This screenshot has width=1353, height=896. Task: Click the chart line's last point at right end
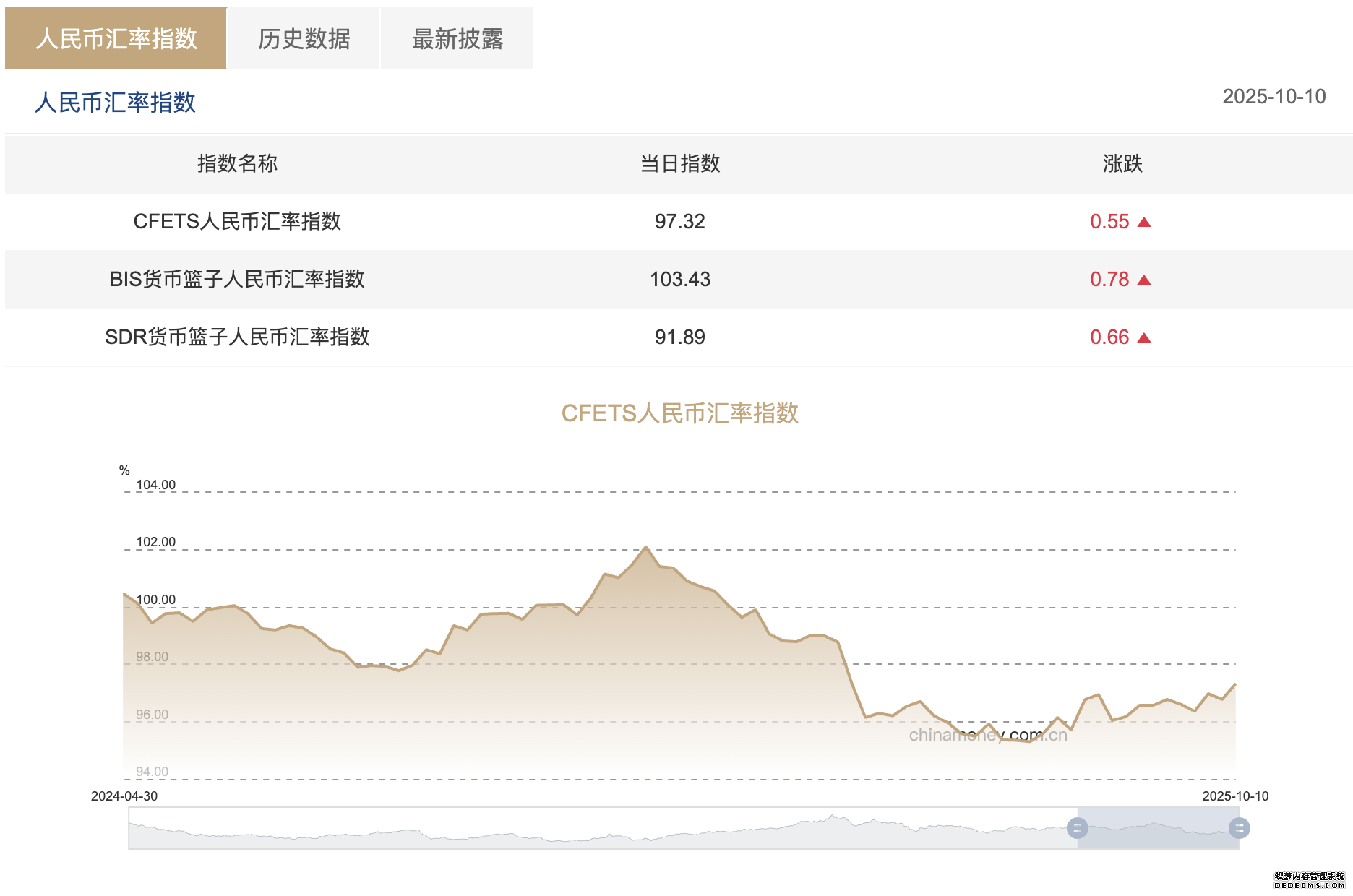pos(1235,684)
